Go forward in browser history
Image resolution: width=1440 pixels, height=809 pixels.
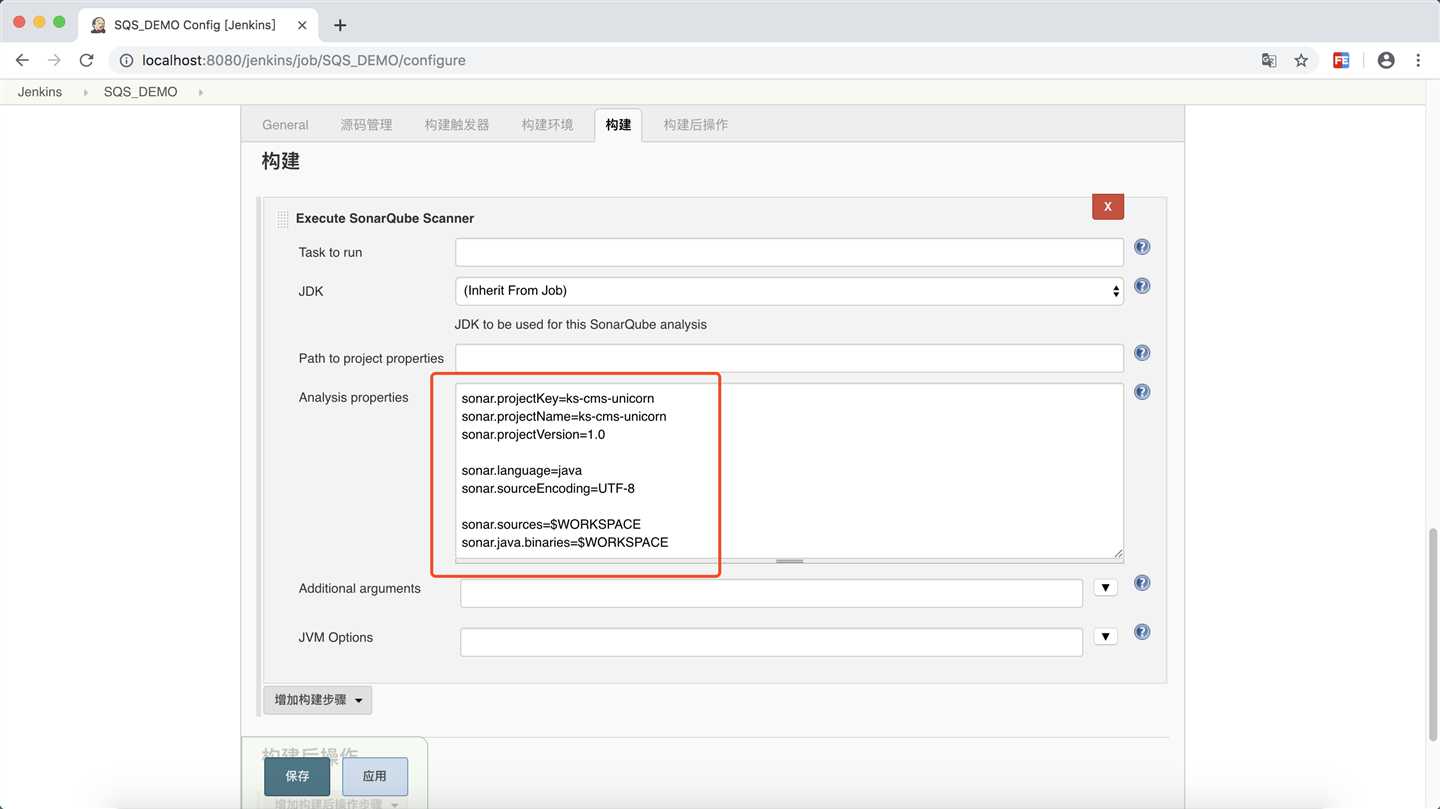click(54, 60)
